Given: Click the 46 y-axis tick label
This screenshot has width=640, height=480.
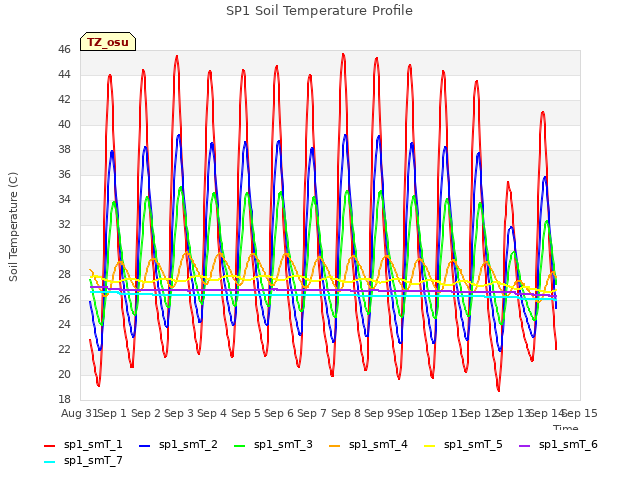Looking at the screenshot, I should click(x=64, y=49).
